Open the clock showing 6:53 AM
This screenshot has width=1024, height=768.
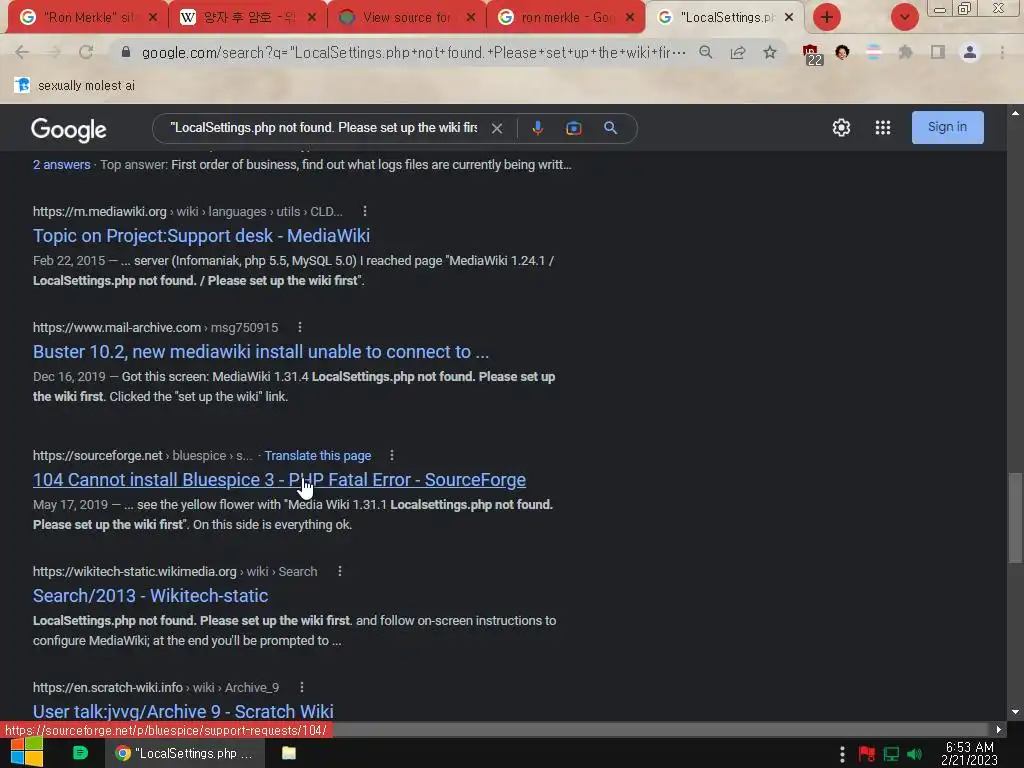click(970, 753)
